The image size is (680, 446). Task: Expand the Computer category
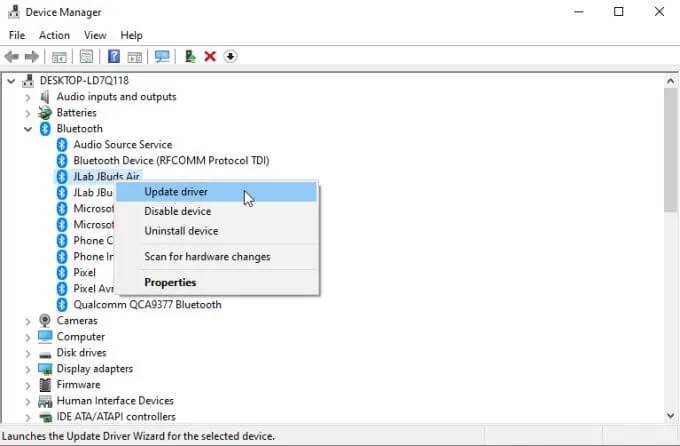[28, 337]
